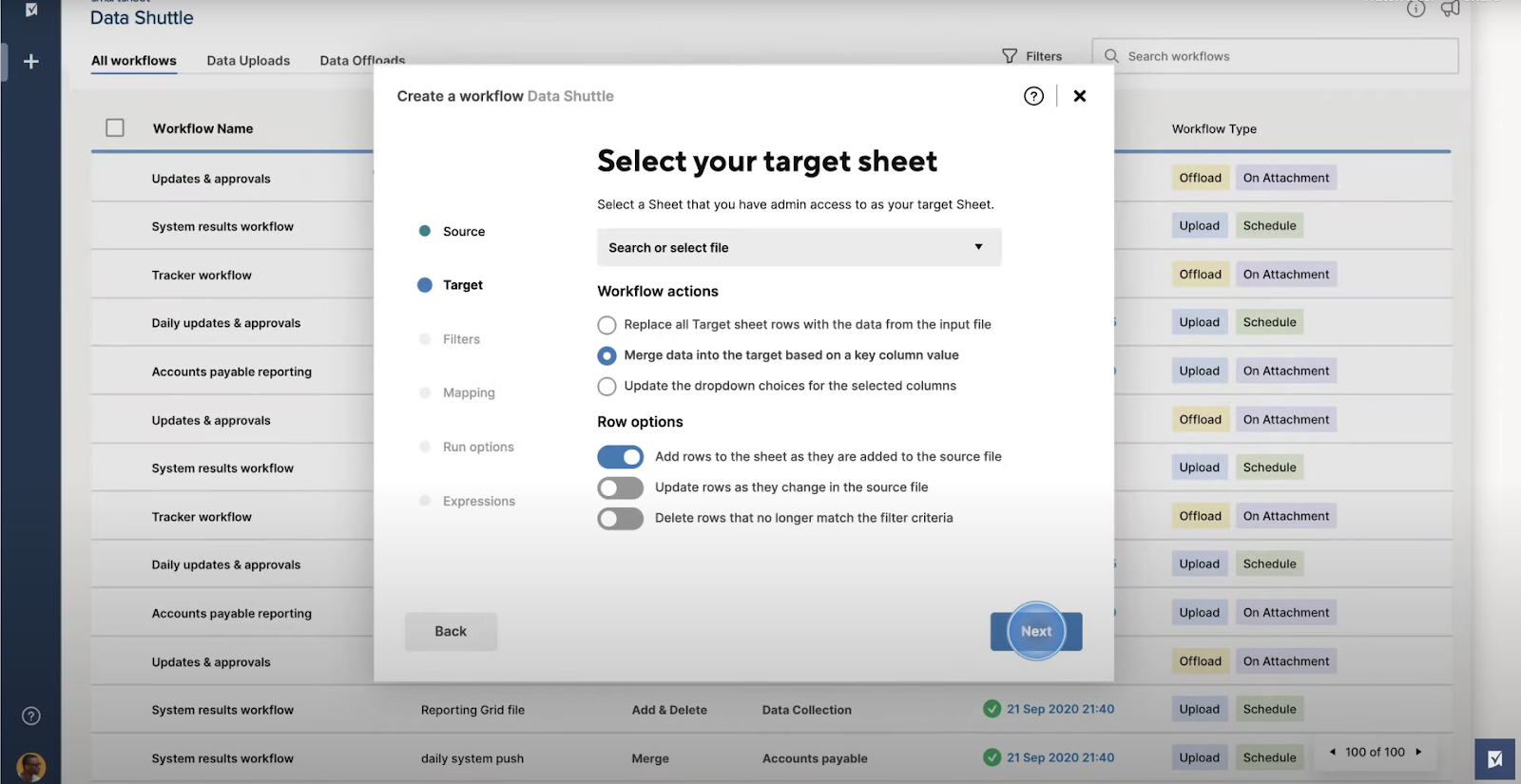Screen dimensions: 1521x784
Task: Toggle Add rows to the sheet switch
Action: click(x=621, y=457)
